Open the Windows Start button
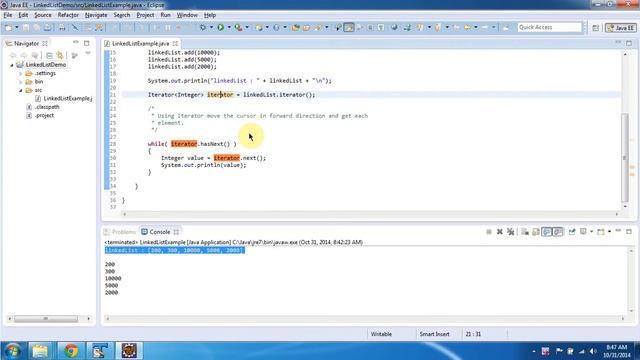 tap(12, 351)
